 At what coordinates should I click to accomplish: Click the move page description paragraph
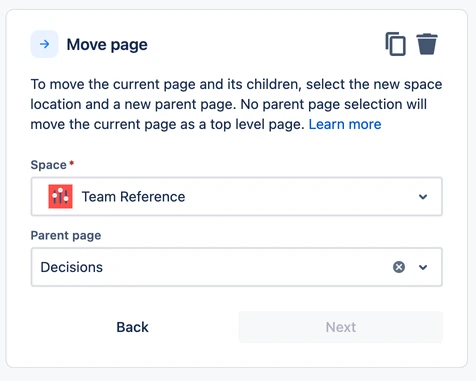click(x=236, y=104)
